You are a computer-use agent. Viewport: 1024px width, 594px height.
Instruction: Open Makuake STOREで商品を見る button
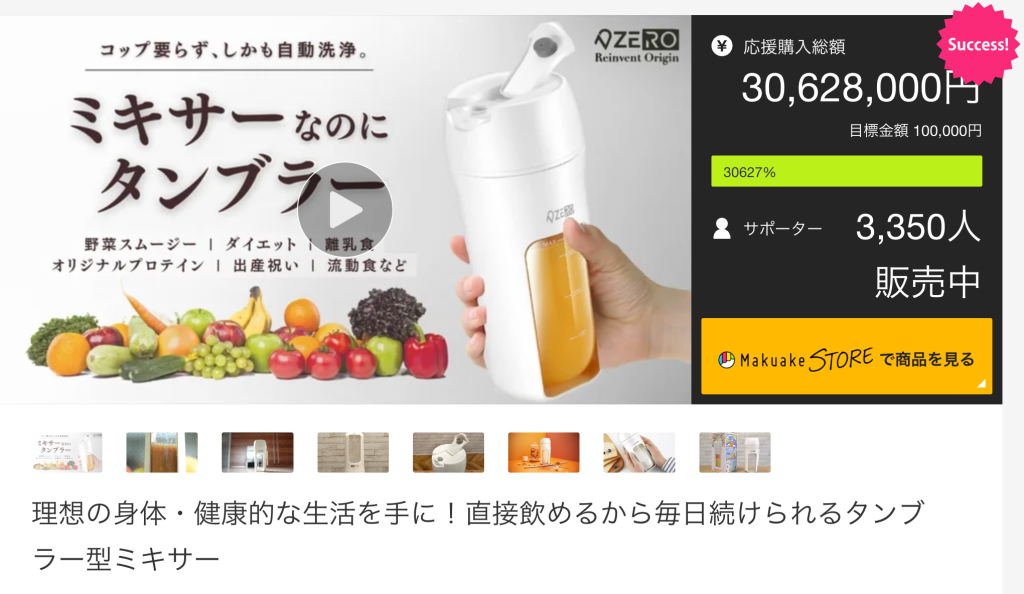tap(846, 356)
